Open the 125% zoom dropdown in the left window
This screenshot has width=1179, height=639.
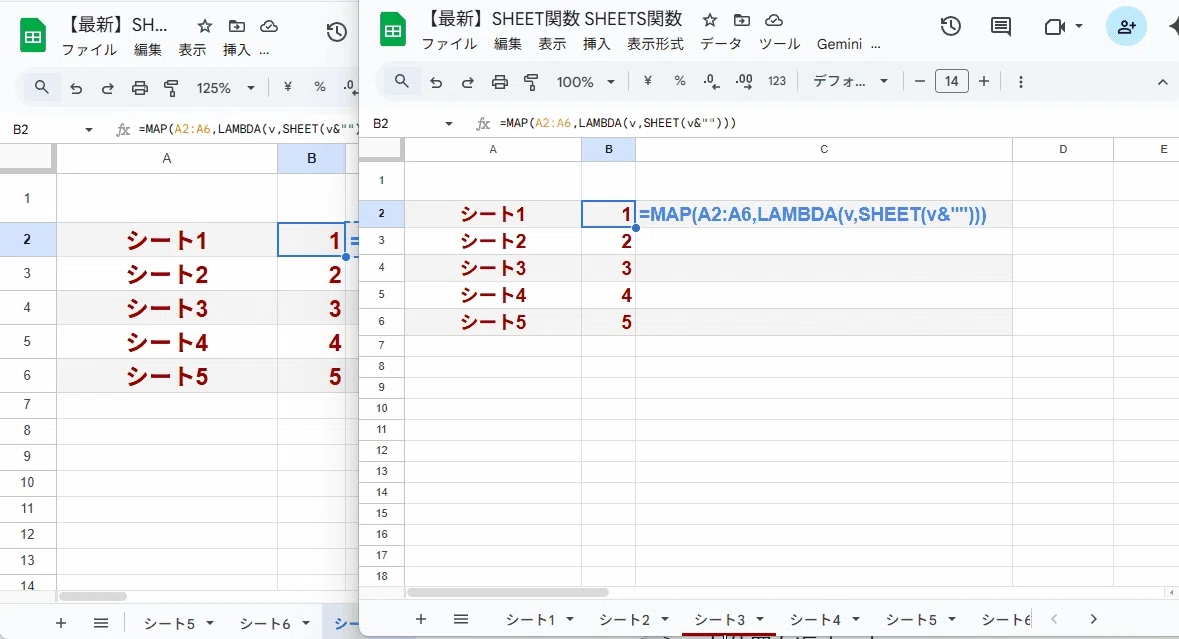pyautogui.click(x=226, y=88)
